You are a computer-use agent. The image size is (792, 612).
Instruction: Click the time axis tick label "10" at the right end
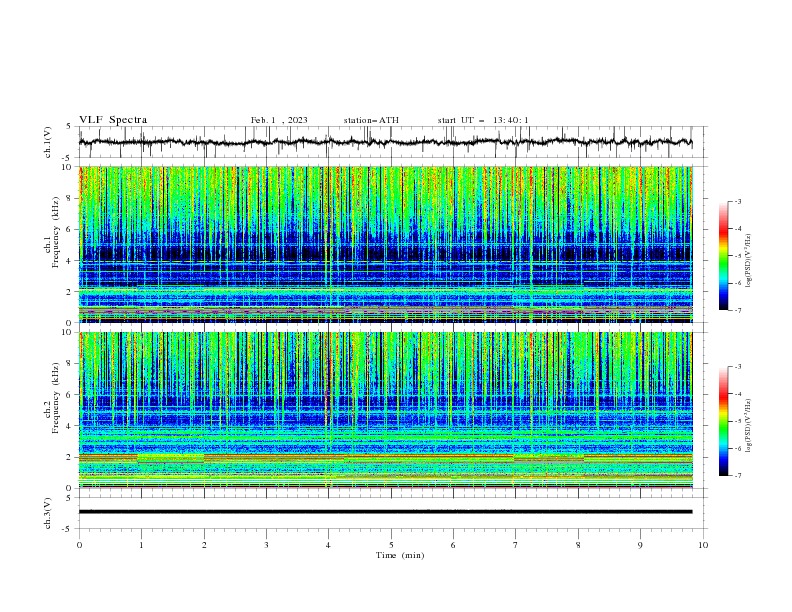pyautogui.click(x=703, y=545)
